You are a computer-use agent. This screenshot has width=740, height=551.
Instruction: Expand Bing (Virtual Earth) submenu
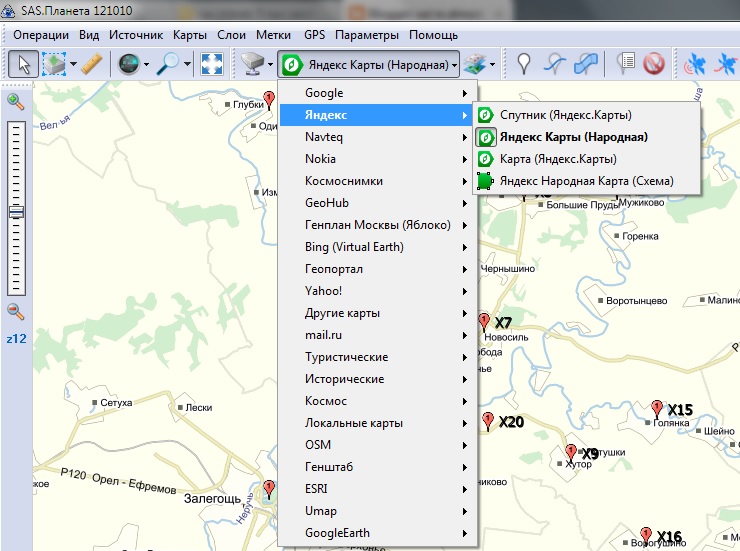[x=378, y=247]
